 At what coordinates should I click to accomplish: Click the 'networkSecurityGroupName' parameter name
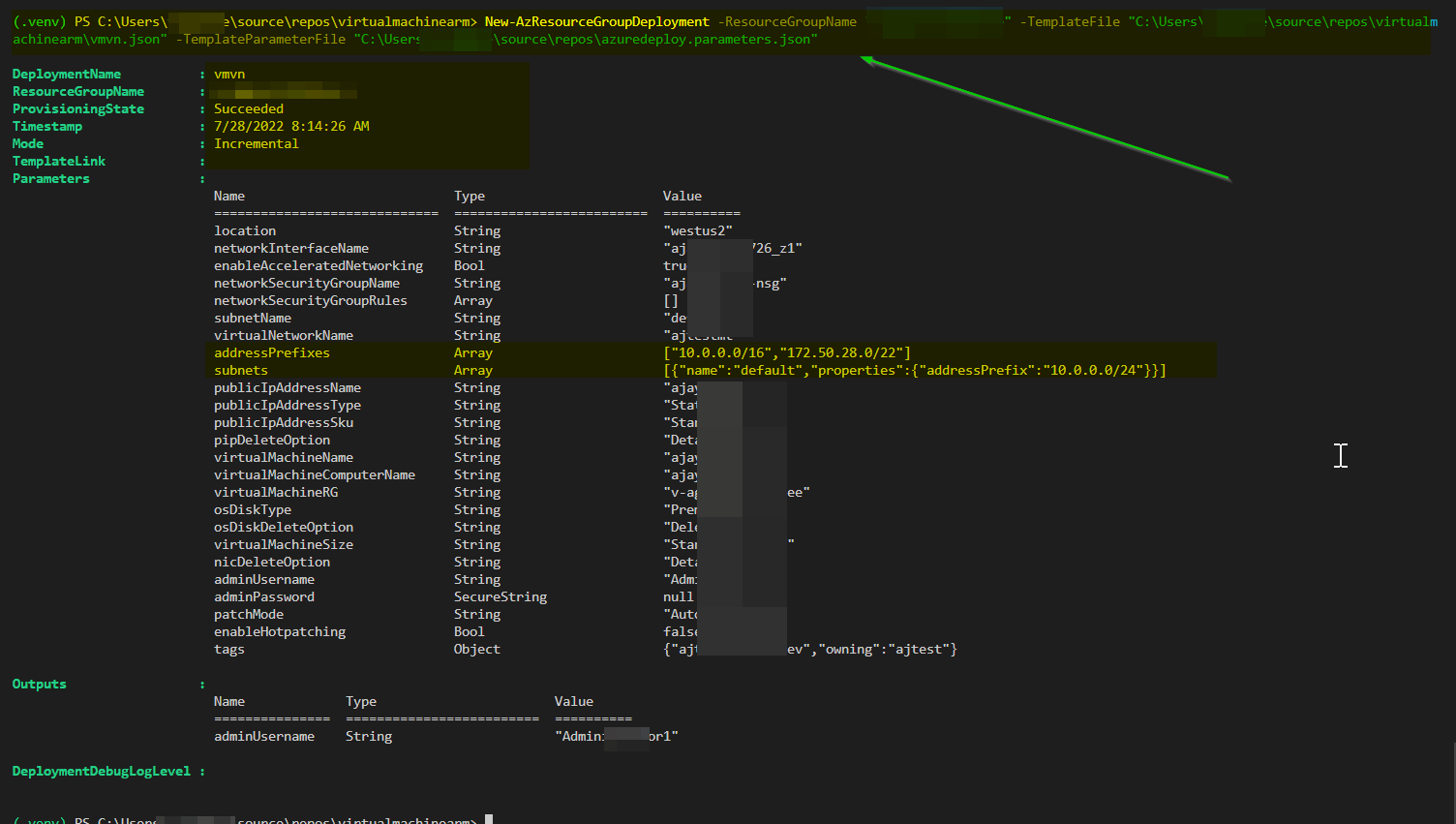tap(307, 284)
